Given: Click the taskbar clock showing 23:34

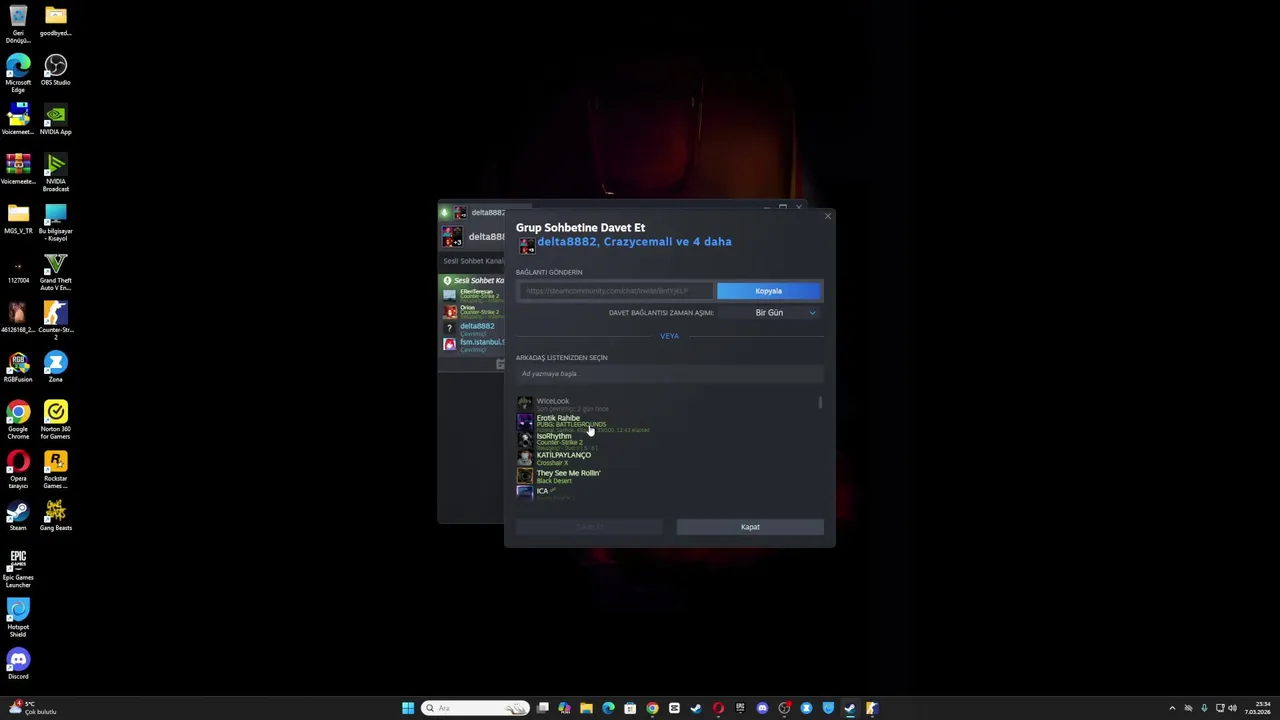Looking at the screenshot, I should point(1257,708).
